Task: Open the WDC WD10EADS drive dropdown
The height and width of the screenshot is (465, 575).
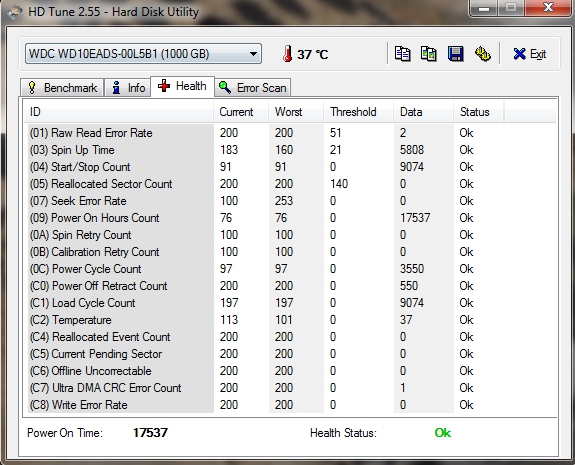Action: click(143, 54)
